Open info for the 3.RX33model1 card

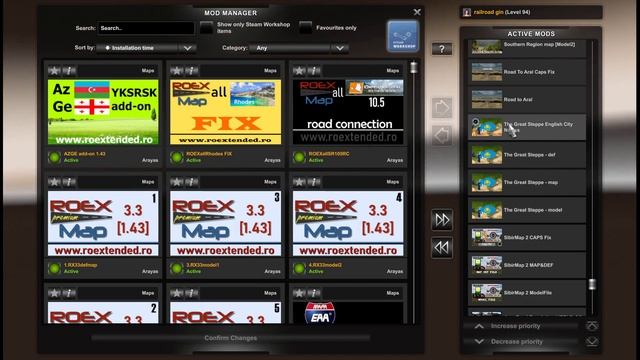point(192,182)
